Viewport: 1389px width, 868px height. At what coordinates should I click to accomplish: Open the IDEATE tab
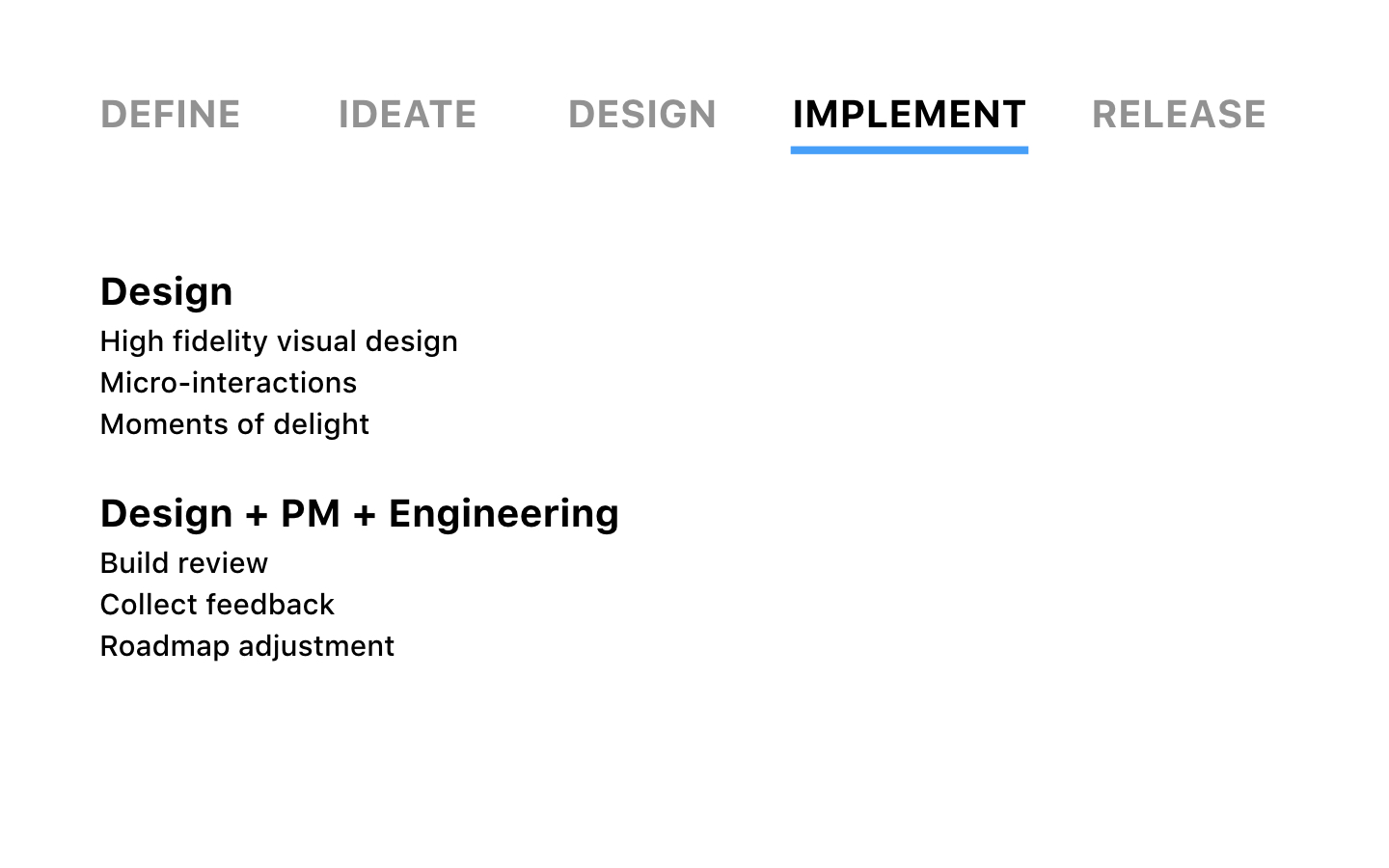[x=407, y=115]
